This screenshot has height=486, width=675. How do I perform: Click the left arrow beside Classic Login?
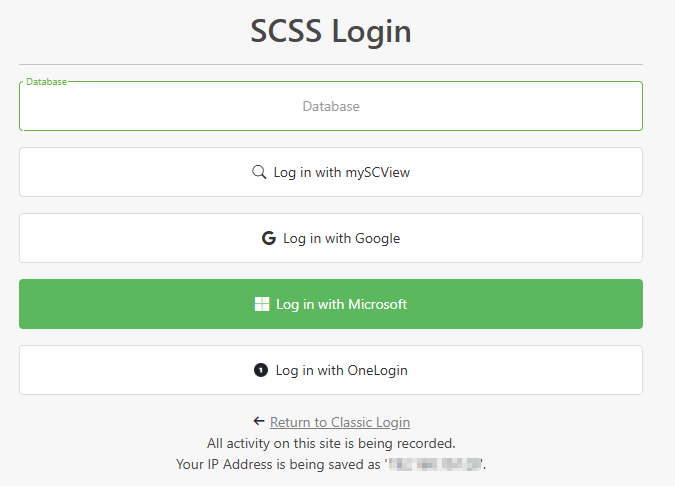[x=259, y=421]
